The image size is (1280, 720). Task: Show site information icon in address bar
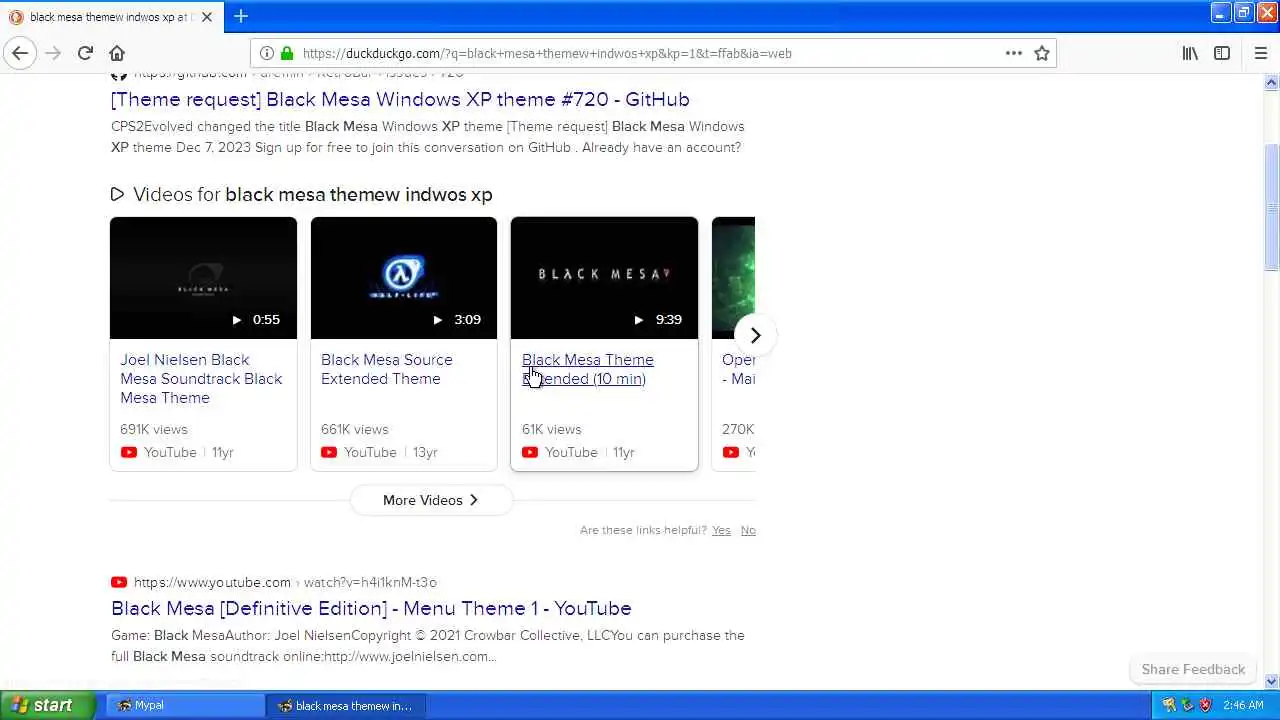[x=267, y=53]
